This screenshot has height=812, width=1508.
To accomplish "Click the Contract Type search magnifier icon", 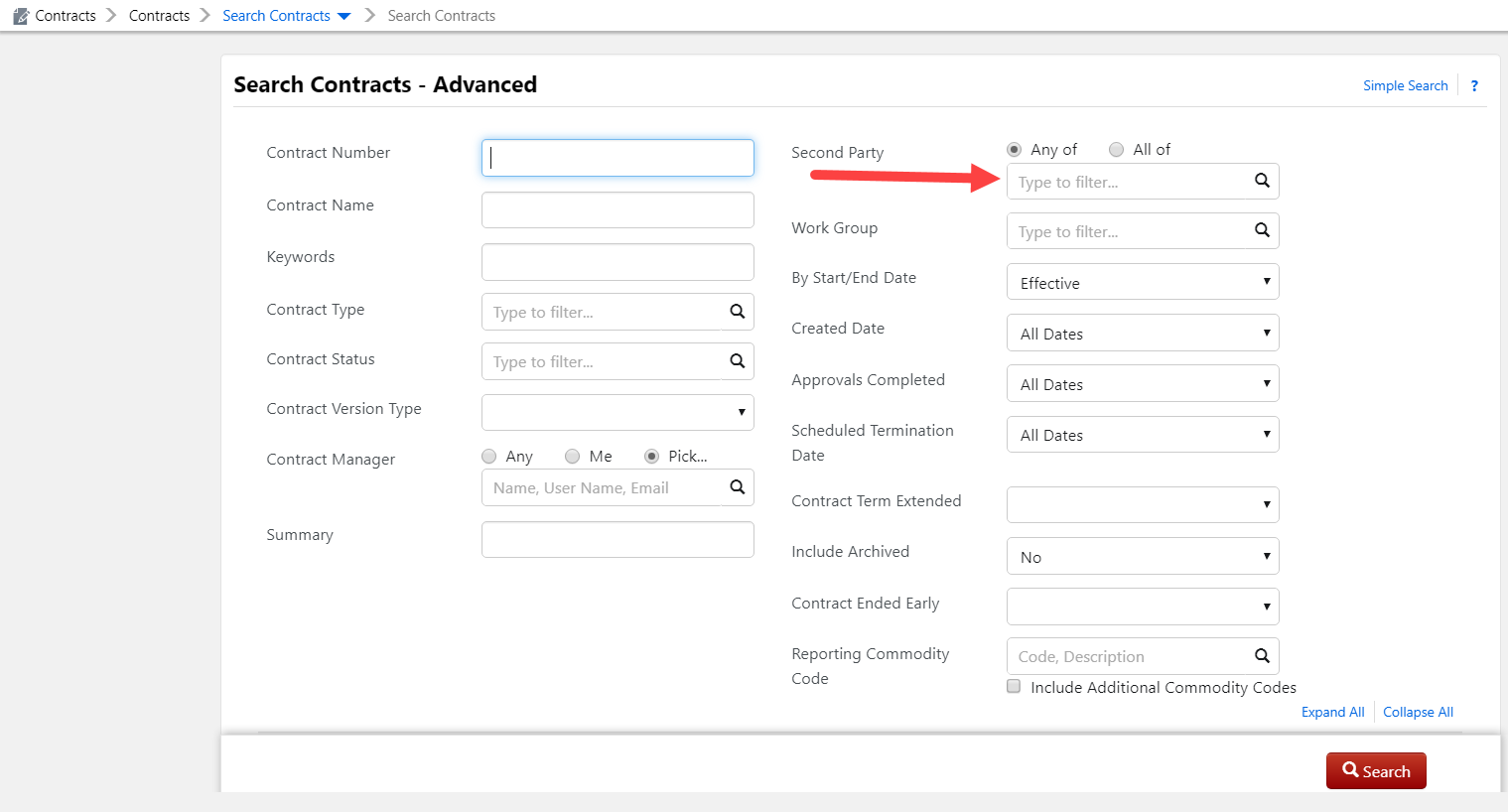I will [x=737, y=312].
